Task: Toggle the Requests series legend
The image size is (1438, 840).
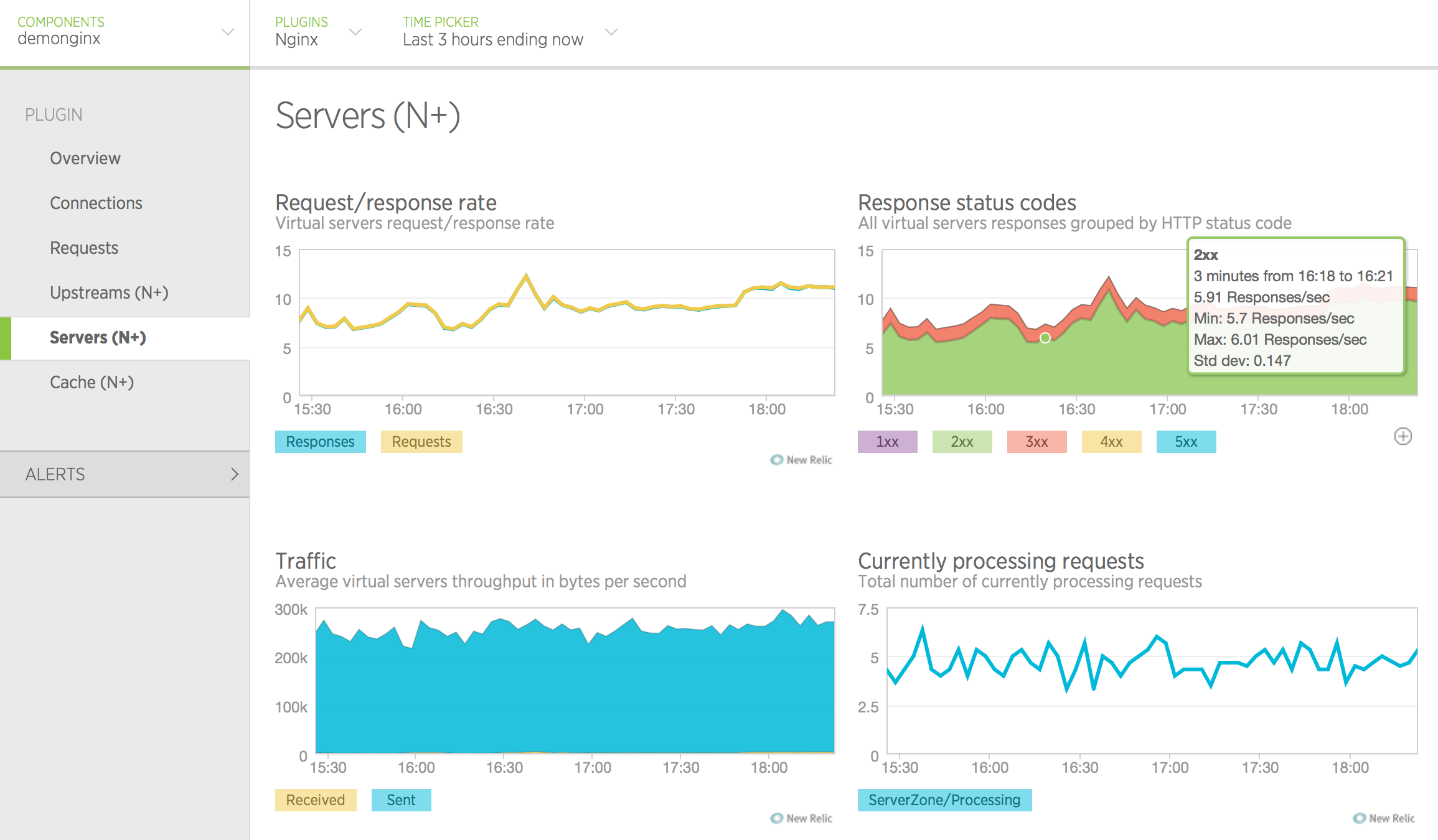Action: (x=421, y=441)
